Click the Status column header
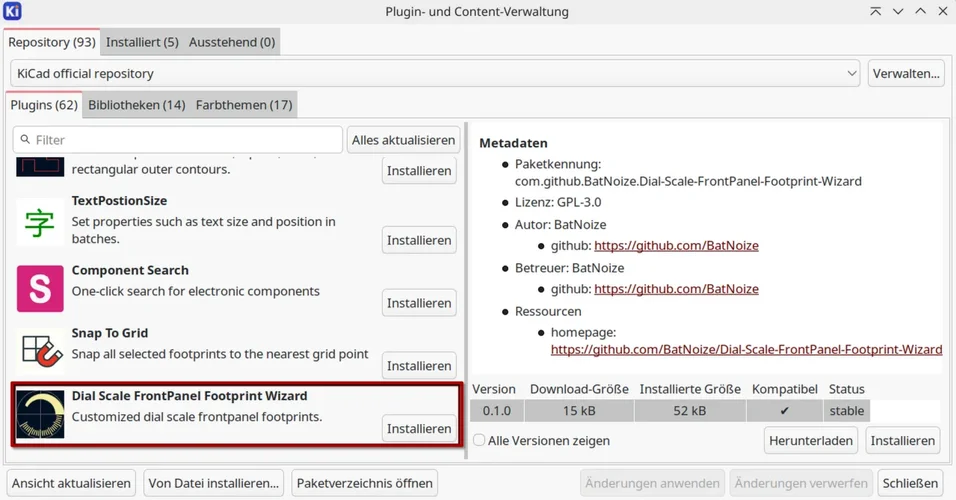Viewport: 956px width, 500px height. (846, 389)
